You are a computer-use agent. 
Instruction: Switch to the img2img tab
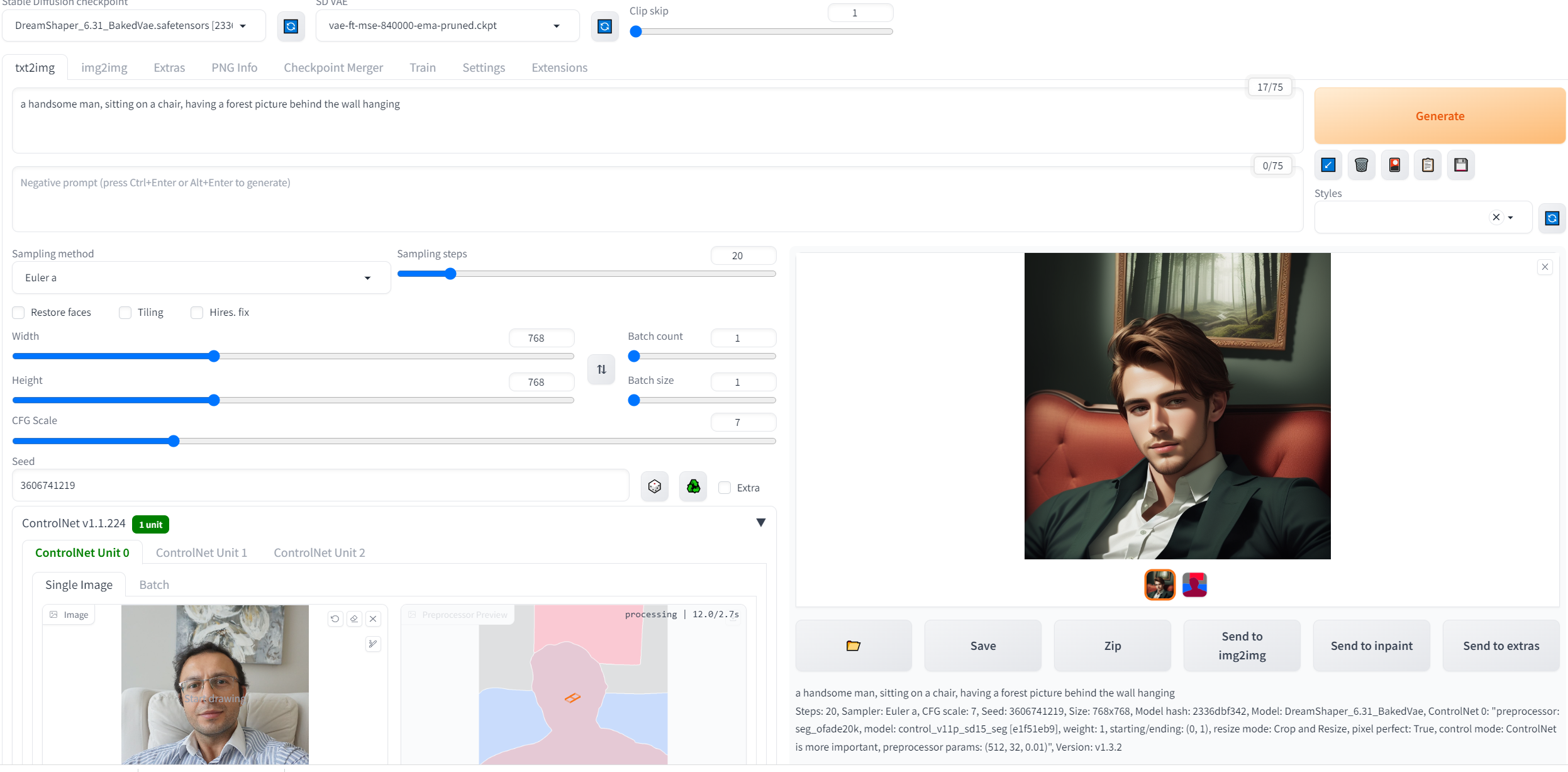[x=104, y=67]
